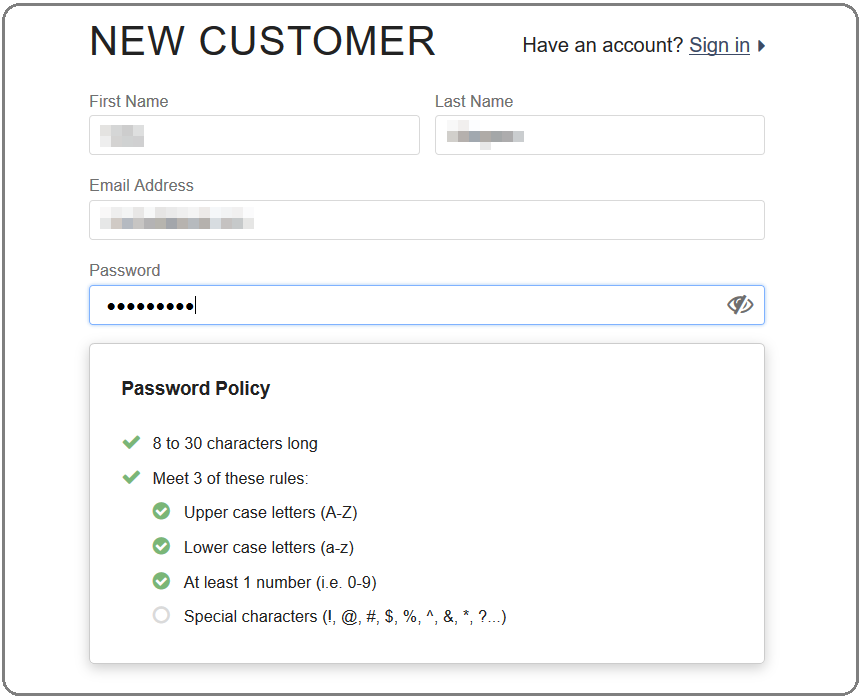The image size is (862, 698).
Task: Click the Meet 3 of these rules checkmark
Action: tap(131, 477)
